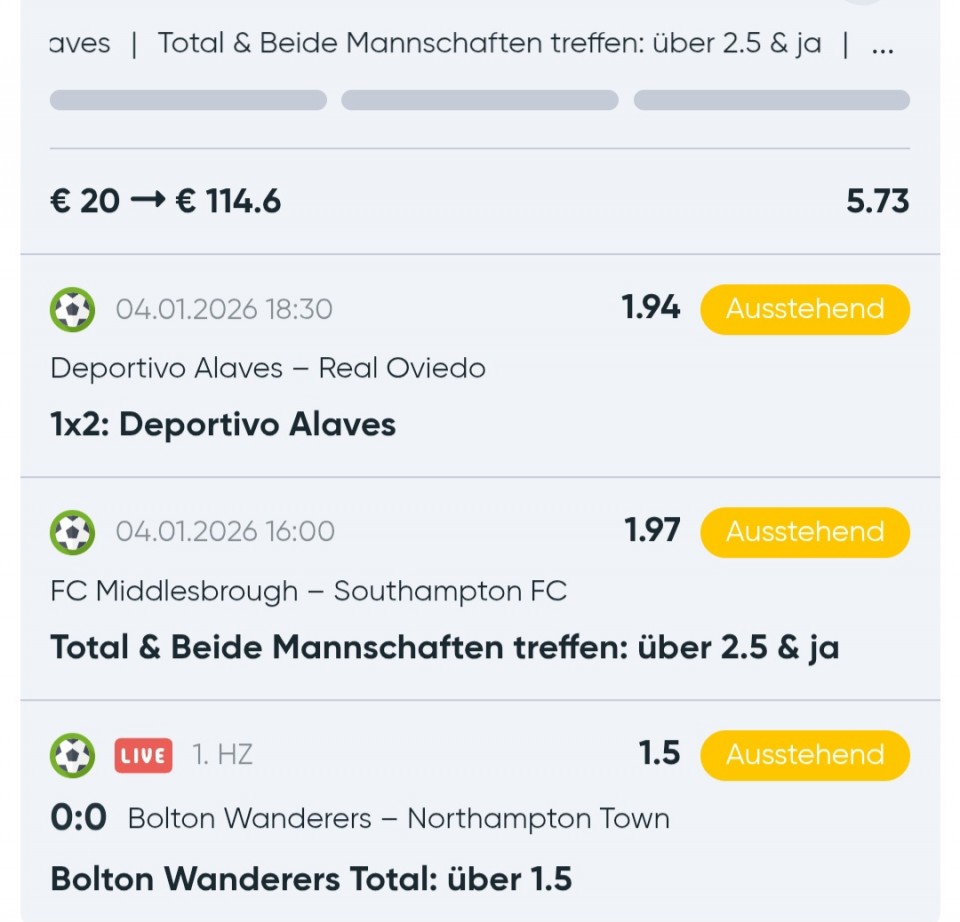This screenshot has height=922, width=960.
Task: Select the '1x2: Deportivo Alaves' bet selection
Action: pyautogui.click(x=223, y=425)
